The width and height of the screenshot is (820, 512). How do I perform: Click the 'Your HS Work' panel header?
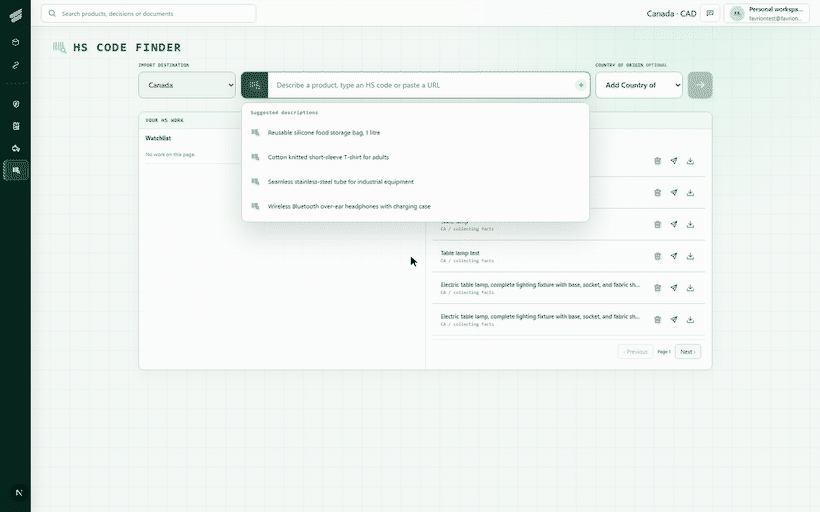[164, 120]
